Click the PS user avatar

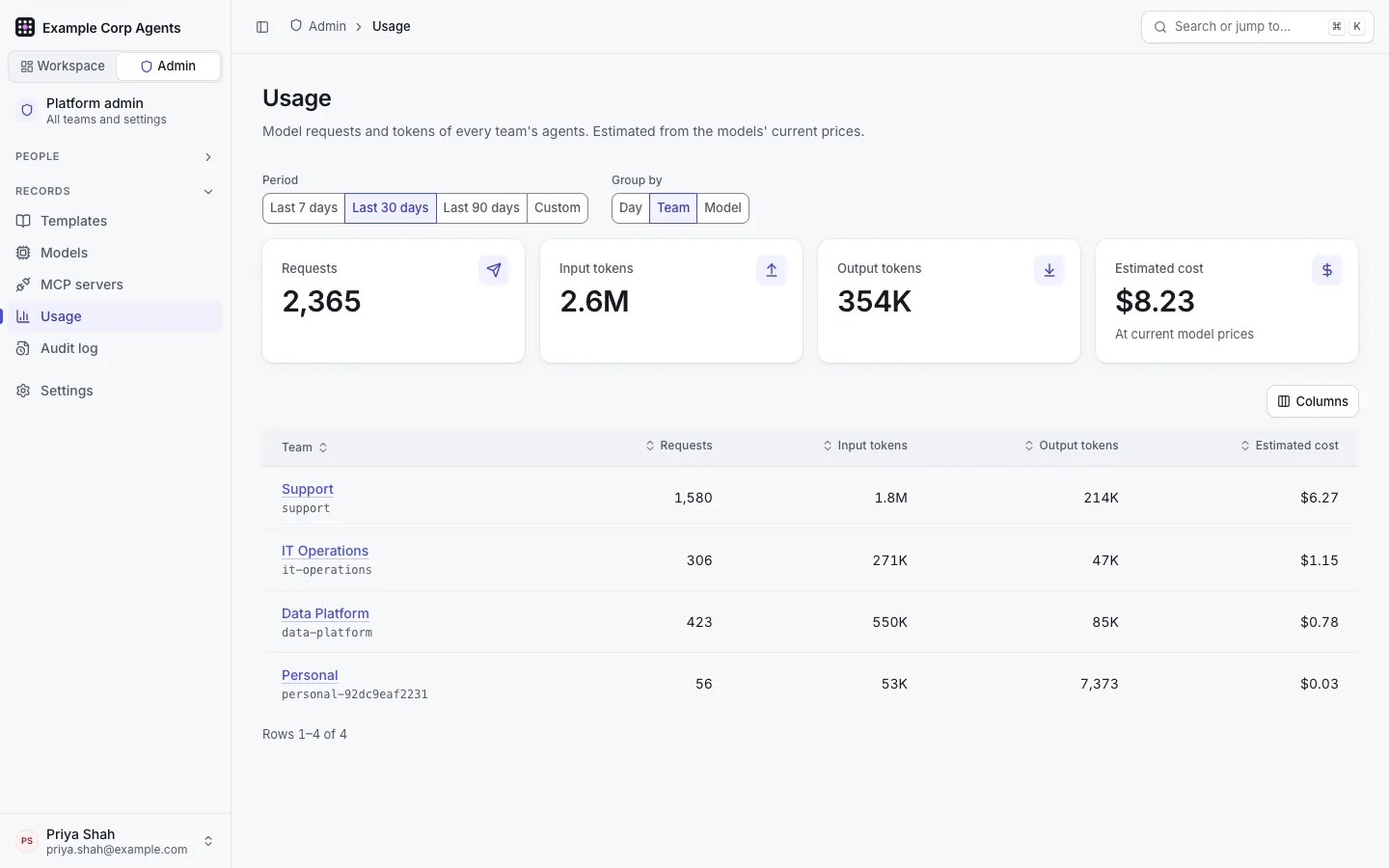pos(27,841)
